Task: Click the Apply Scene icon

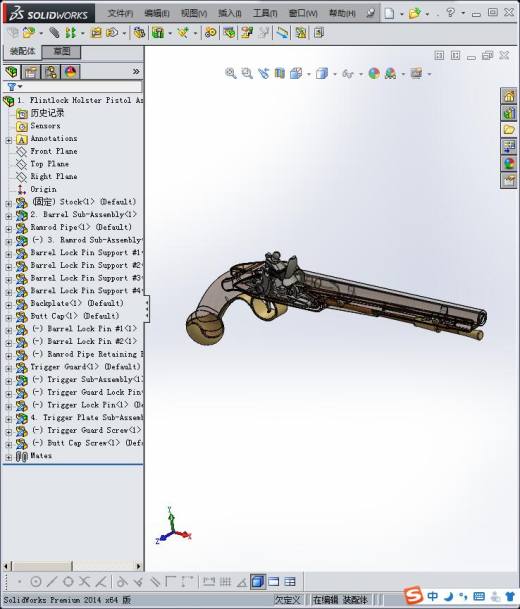Action: pos(390,73)
